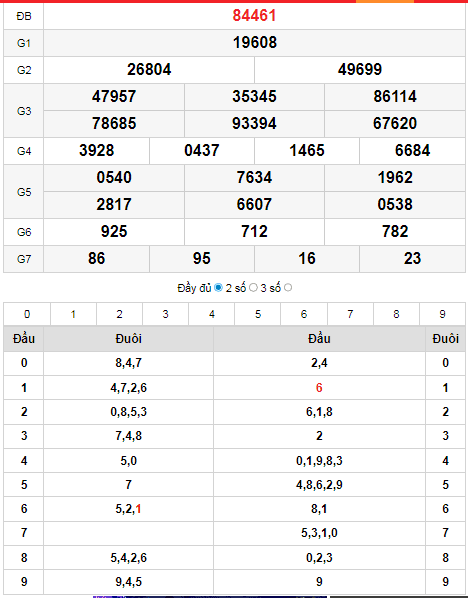Highlight digit 1 in number filter row
The image size is (468, 598).
[x=73, y=314]
